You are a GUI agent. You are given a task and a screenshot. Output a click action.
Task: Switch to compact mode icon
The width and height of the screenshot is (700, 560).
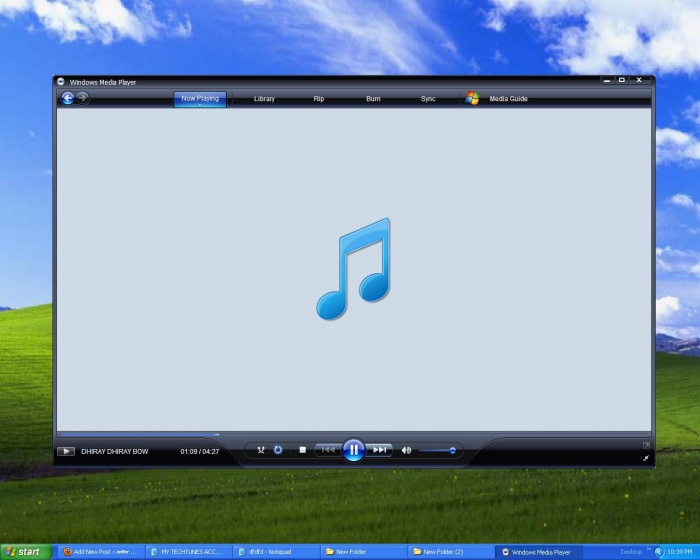[x=646, y=458]
